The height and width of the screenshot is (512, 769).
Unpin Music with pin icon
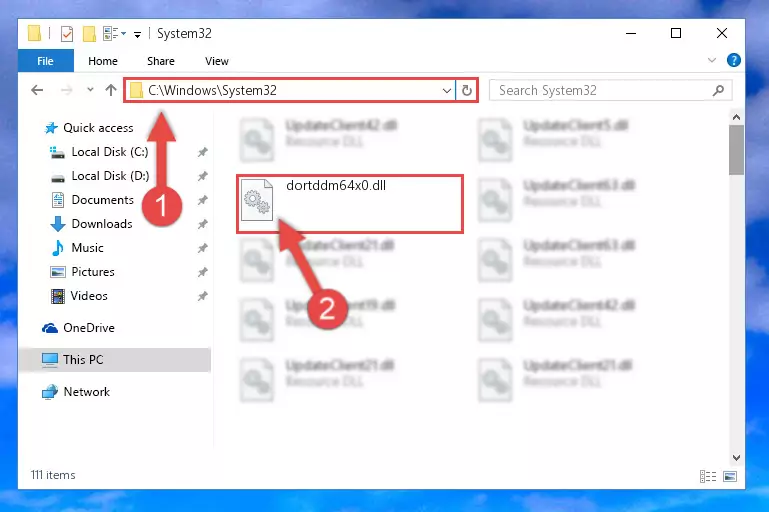(x=203, y=248)
